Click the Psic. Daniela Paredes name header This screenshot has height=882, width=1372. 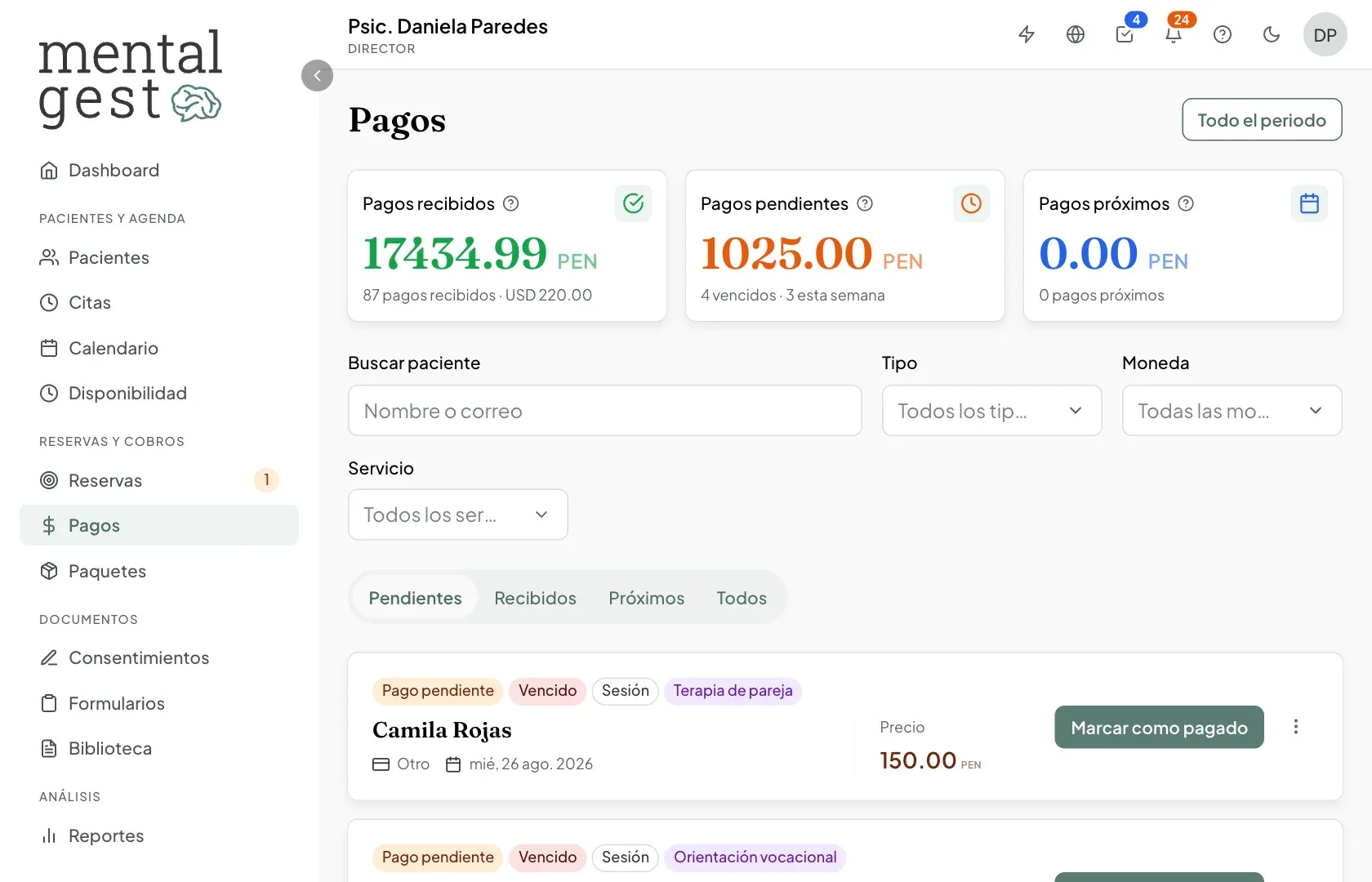click(448, 26)
